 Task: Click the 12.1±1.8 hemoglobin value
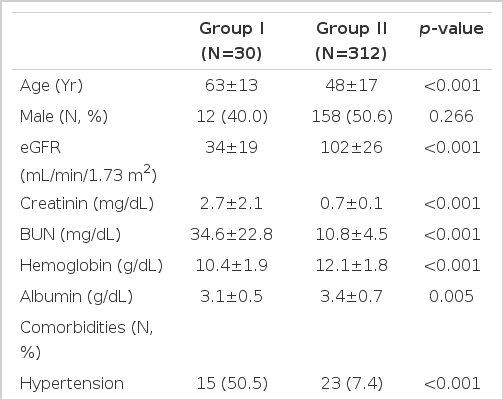point(351,266)
